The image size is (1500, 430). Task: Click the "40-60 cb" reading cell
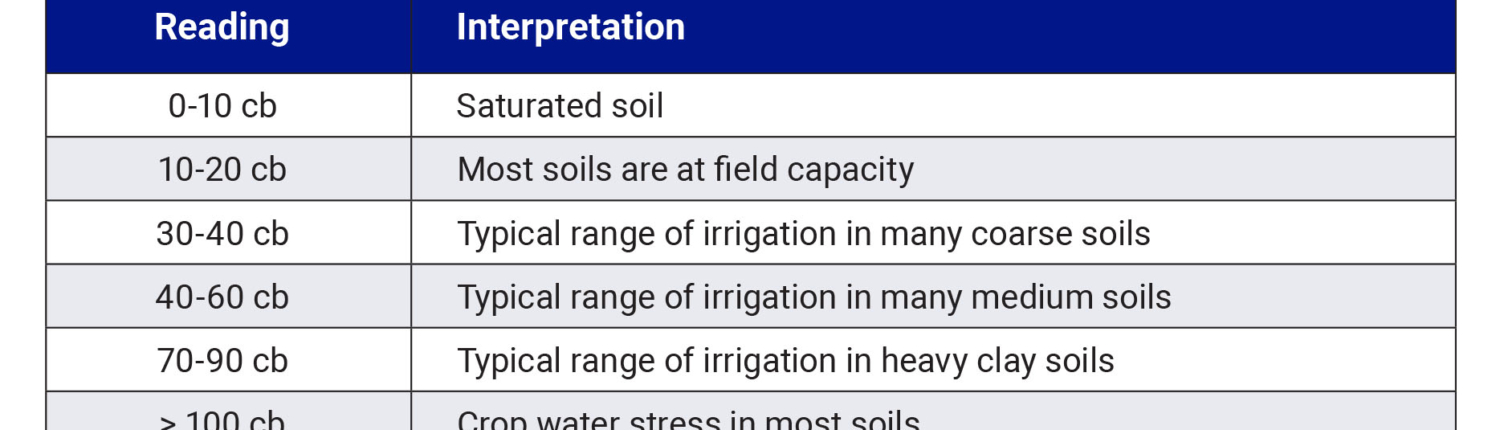coord(222,297)
